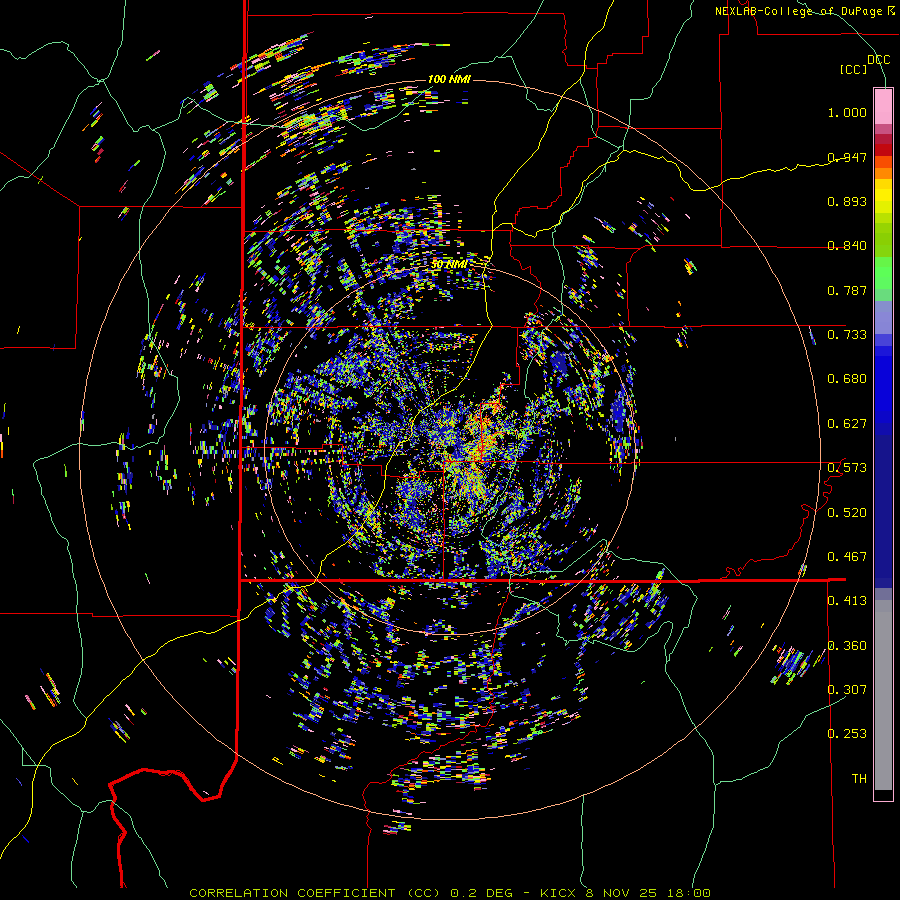Click the [CC] units label above color bar
Image resolution: width=900 pixels, height=900 pixels.
click(x=854, y=69)
